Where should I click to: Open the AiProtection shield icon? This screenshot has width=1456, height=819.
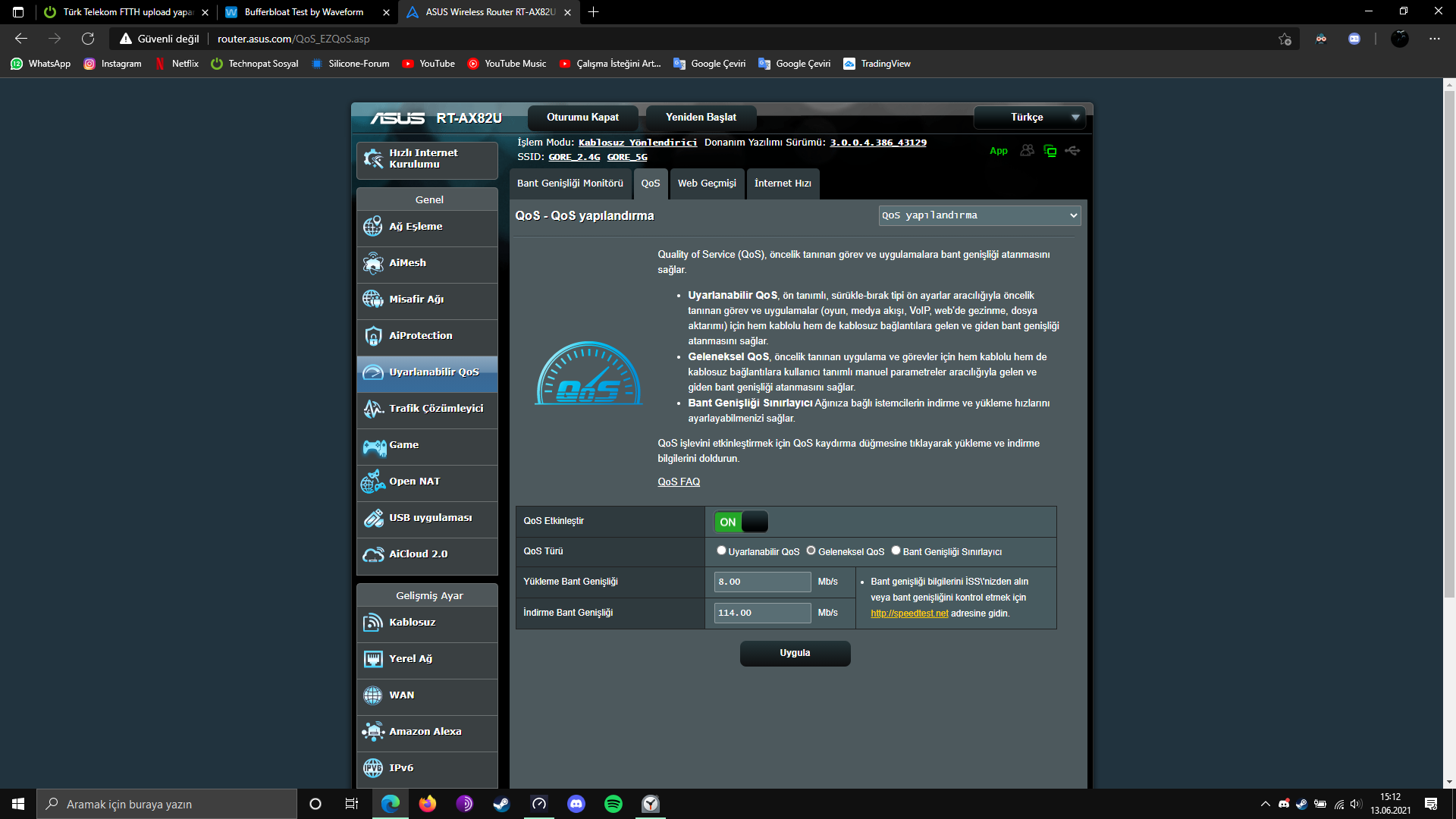pos(372,336)
